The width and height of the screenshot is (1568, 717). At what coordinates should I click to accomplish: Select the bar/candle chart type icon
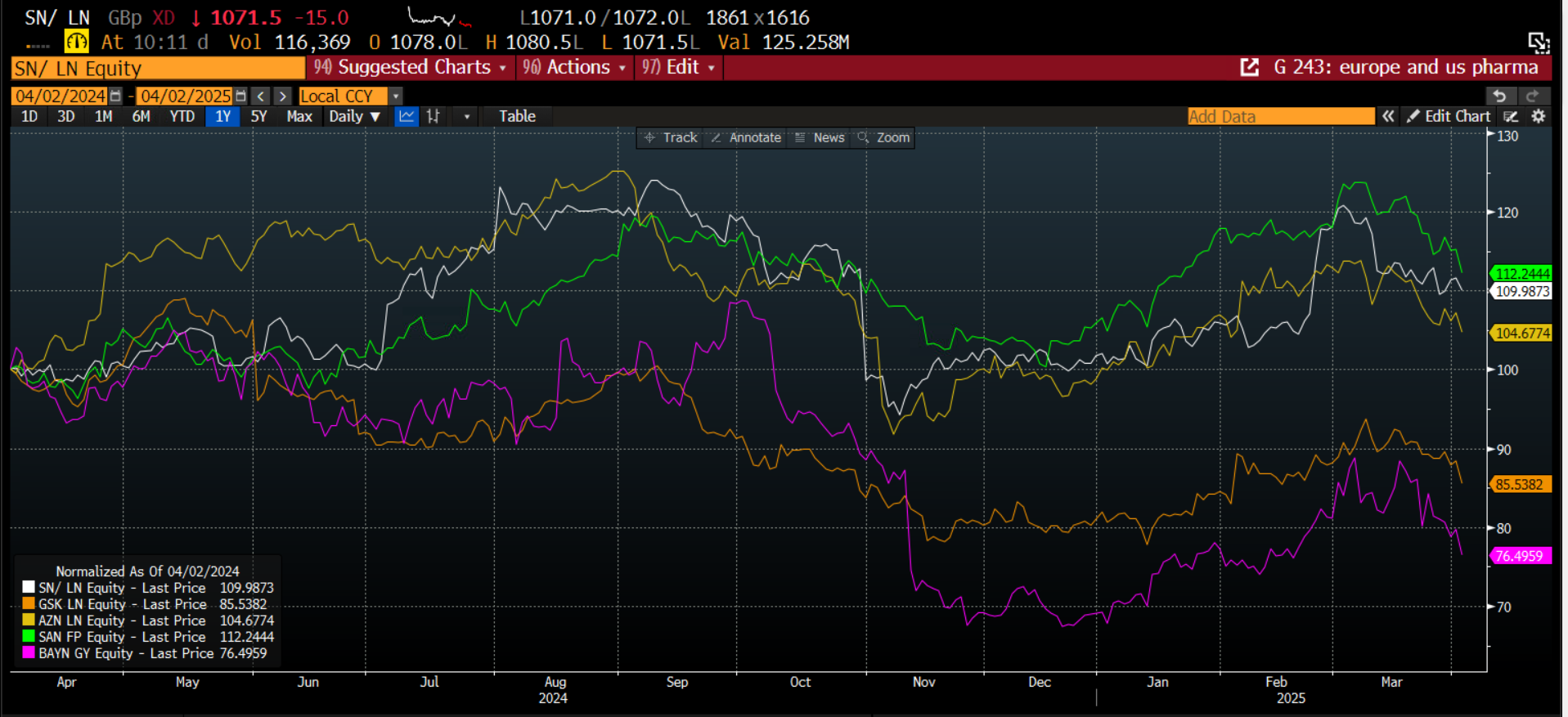[434, 117]
